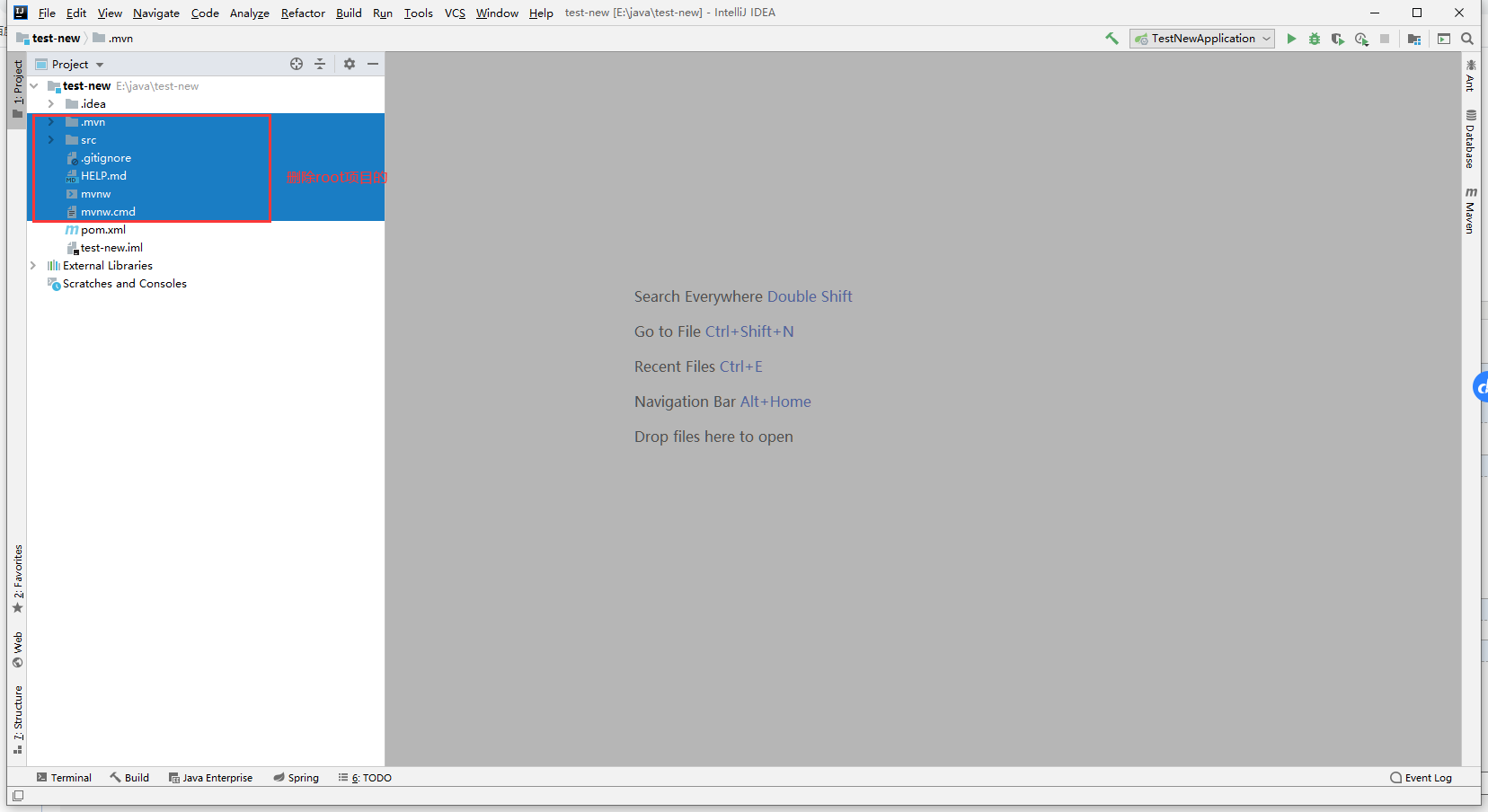This screenshot has height=812, width=1488.
Task: Hide the Project panel with minus icon
Action: [373, 64]
